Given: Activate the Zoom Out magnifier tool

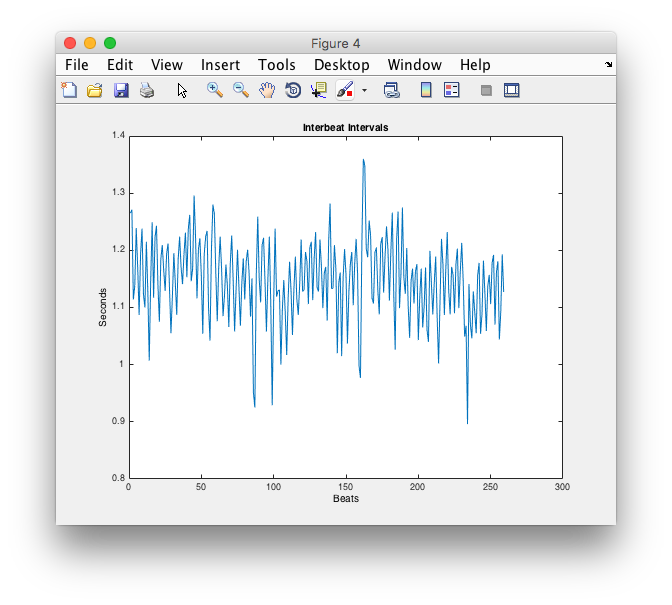Looking at the screenshot, I should tap(241, 90).
